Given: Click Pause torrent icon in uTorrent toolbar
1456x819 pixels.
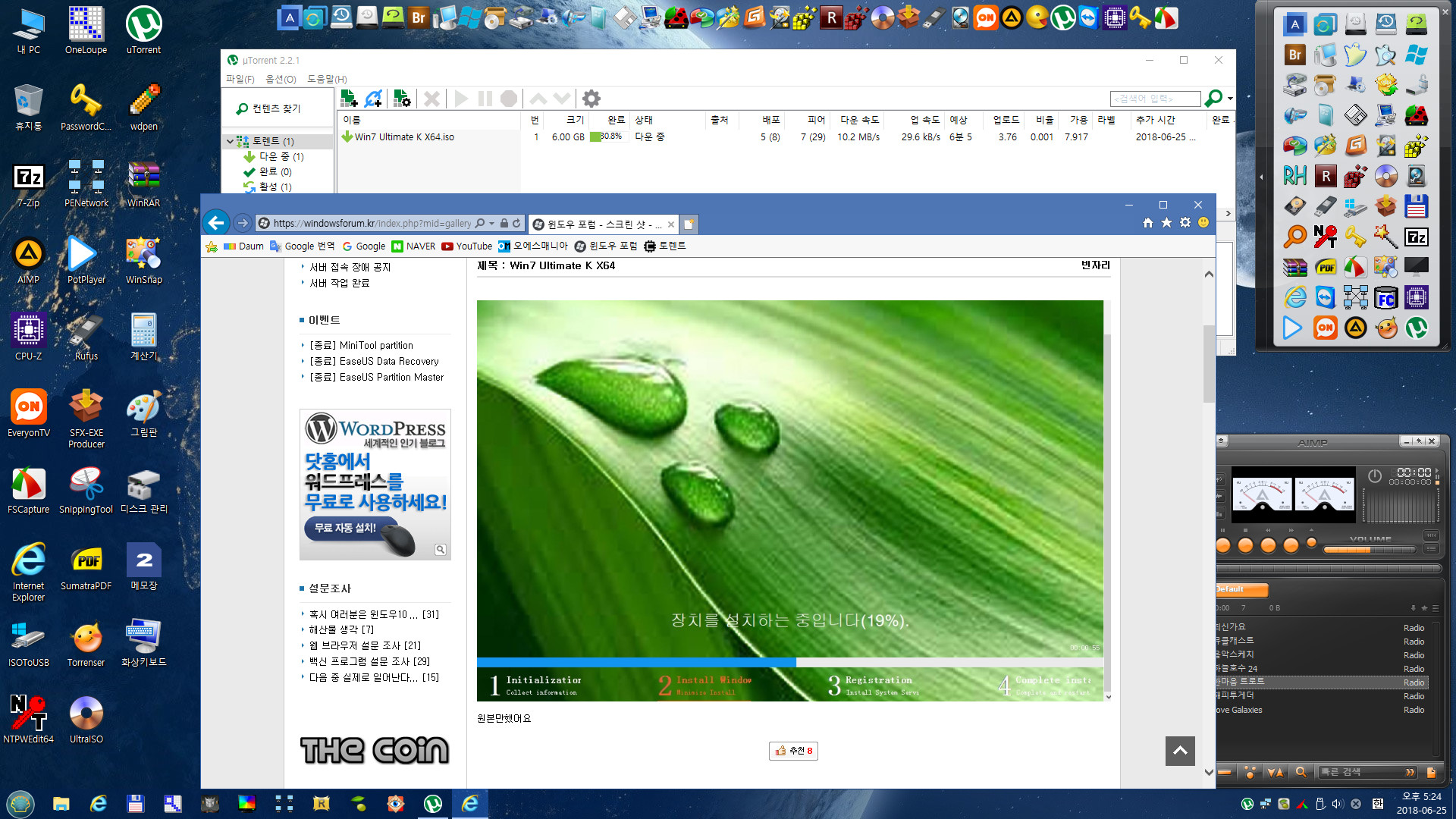Looking at the screenshot, I should coord(485,99).
